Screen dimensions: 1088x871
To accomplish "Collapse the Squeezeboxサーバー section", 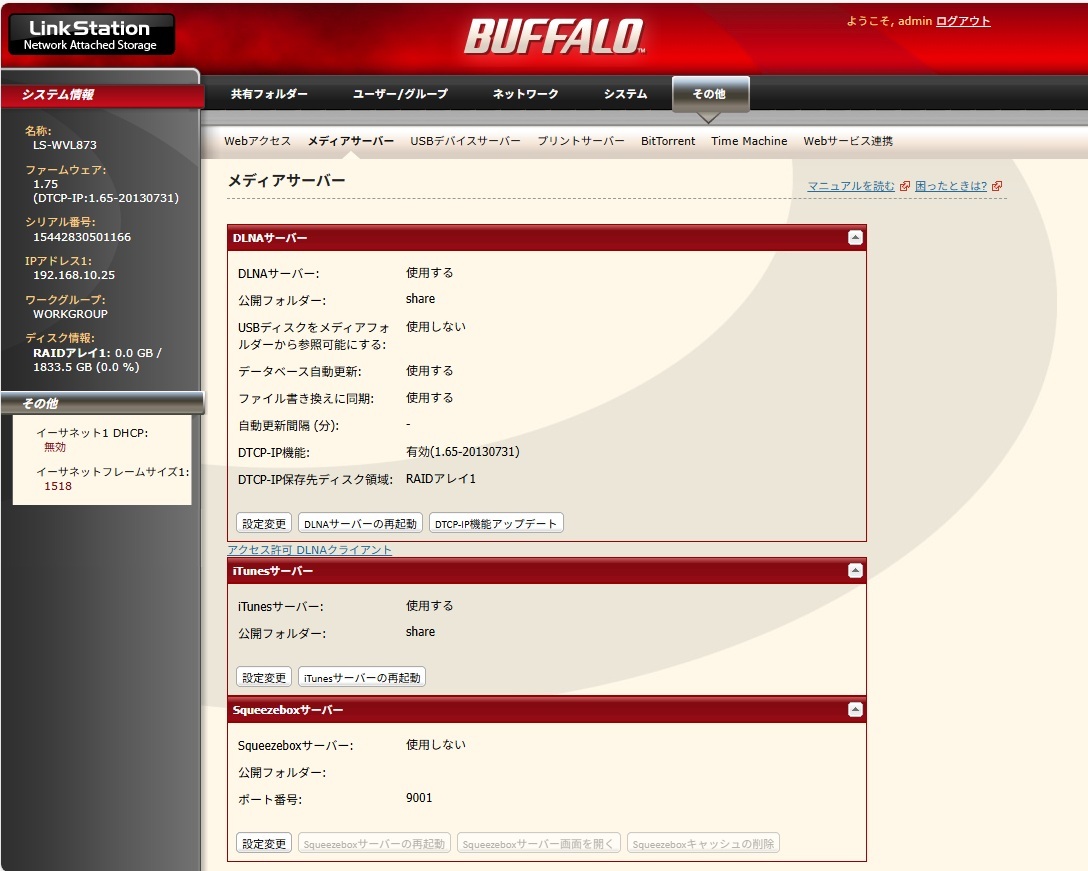I will (856, 709).
